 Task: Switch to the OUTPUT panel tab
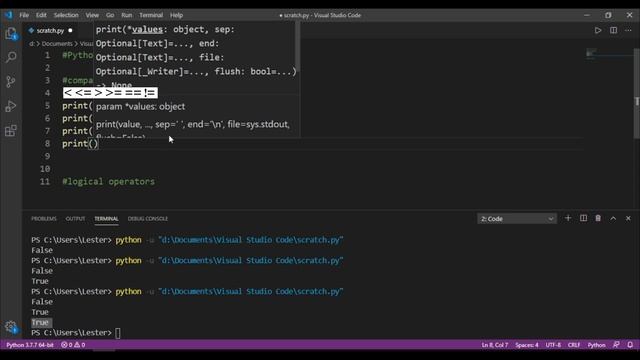[x=76, y=219]
